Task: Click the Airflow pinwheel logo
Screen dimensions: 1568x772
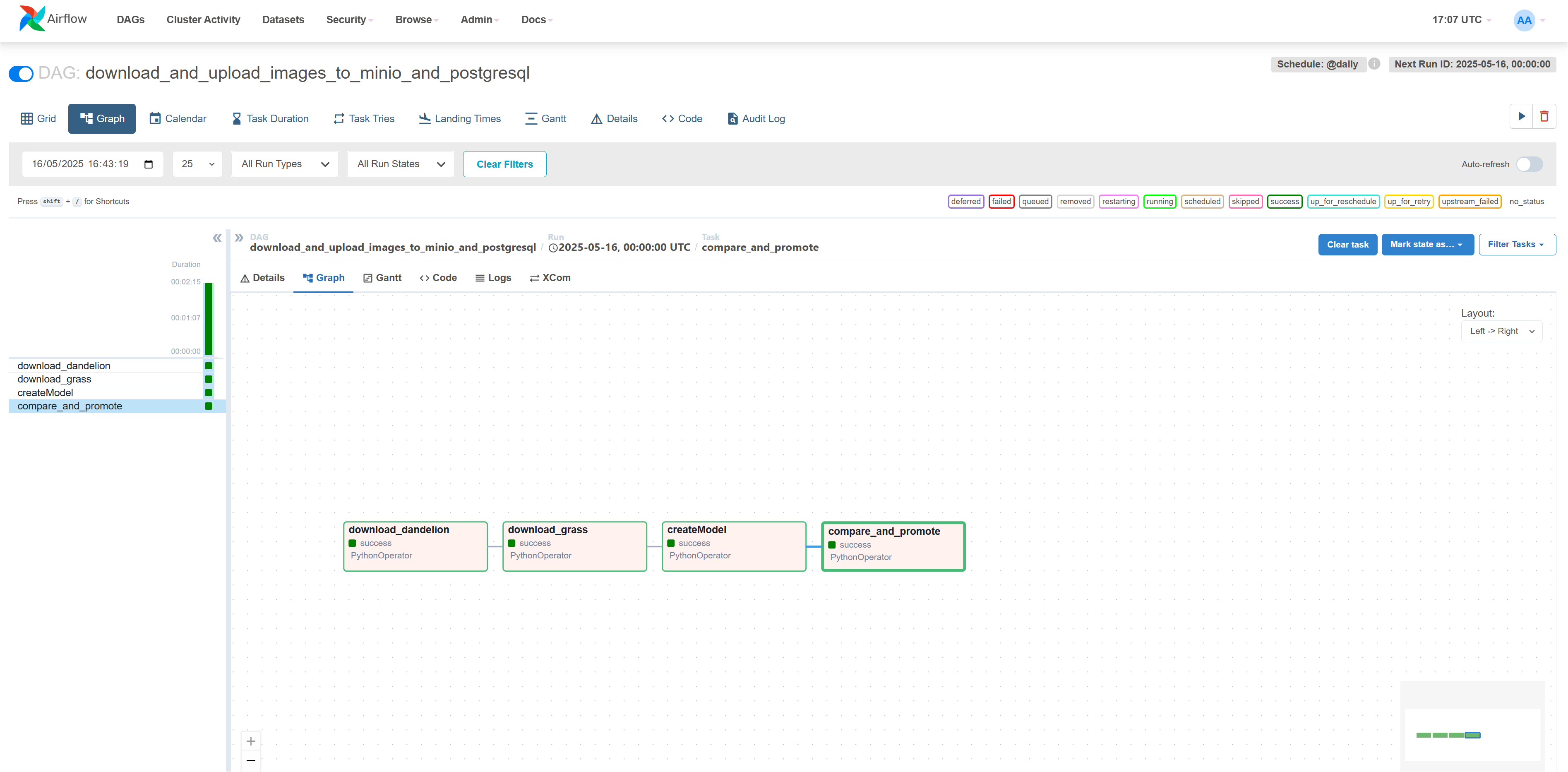Action: pyautogui.click(x=31, y=19)
